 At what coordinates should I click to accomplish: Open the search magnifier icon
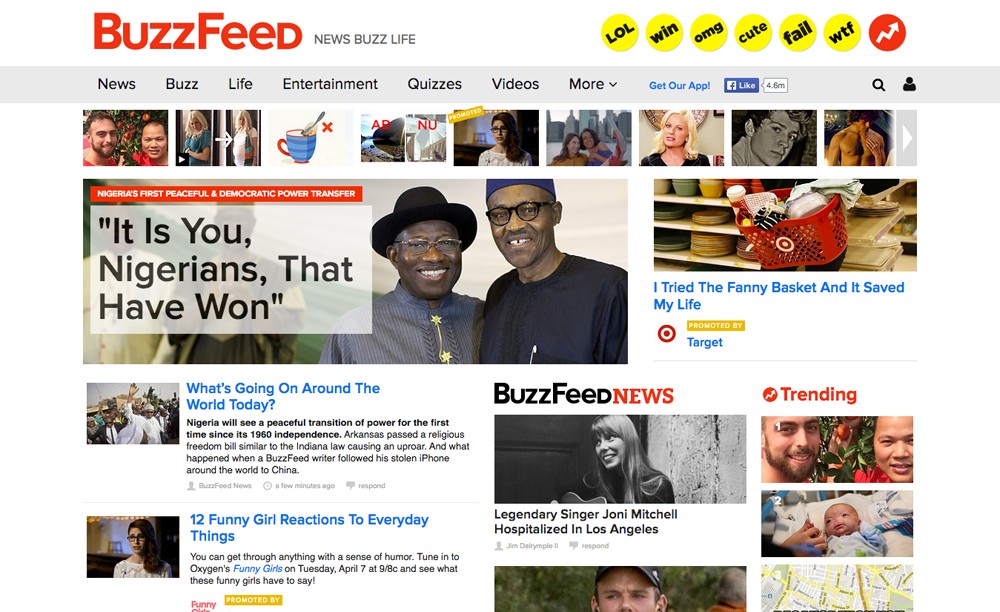click(x=878, y=85)
